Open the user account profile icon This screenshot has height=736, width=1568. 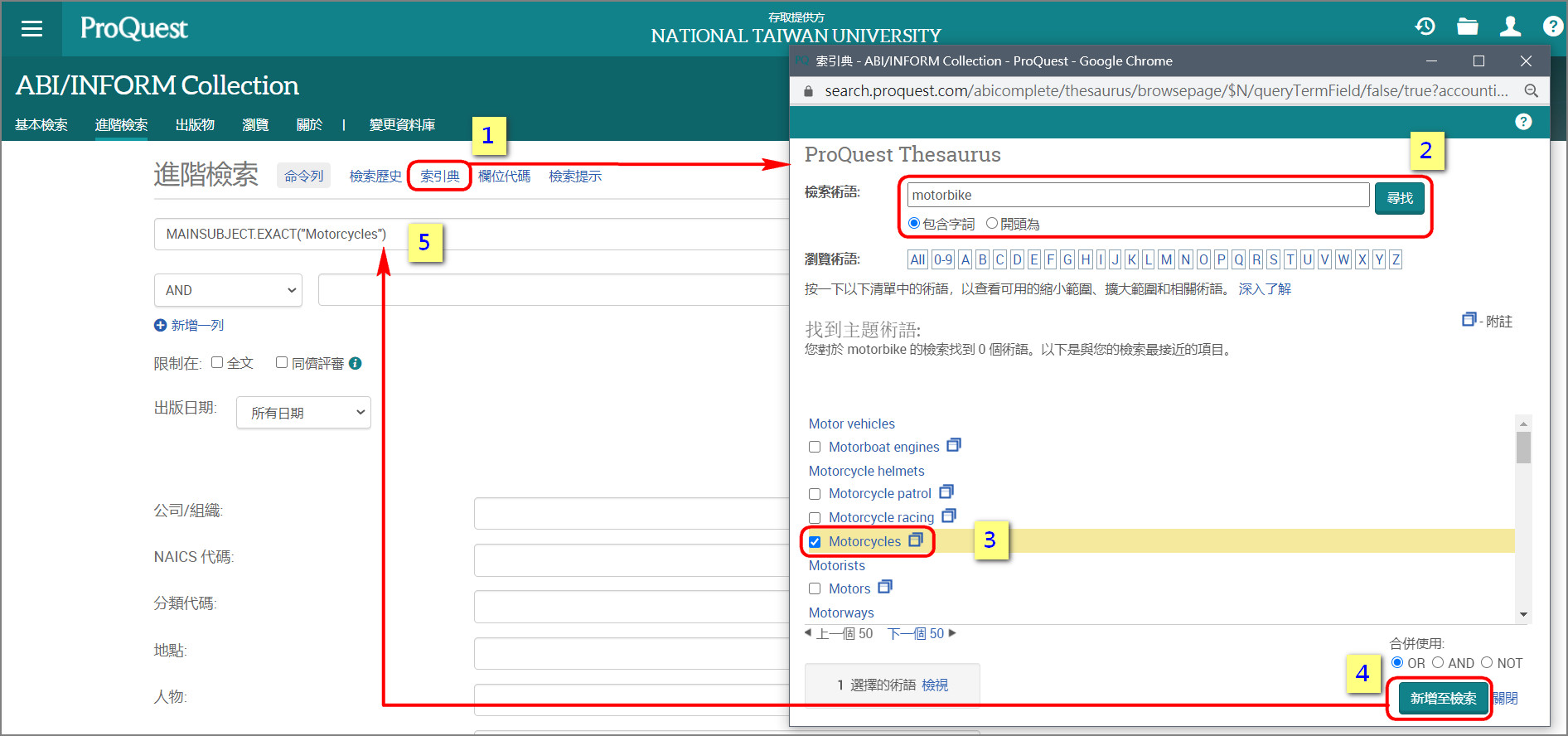tap(1510, 27)
